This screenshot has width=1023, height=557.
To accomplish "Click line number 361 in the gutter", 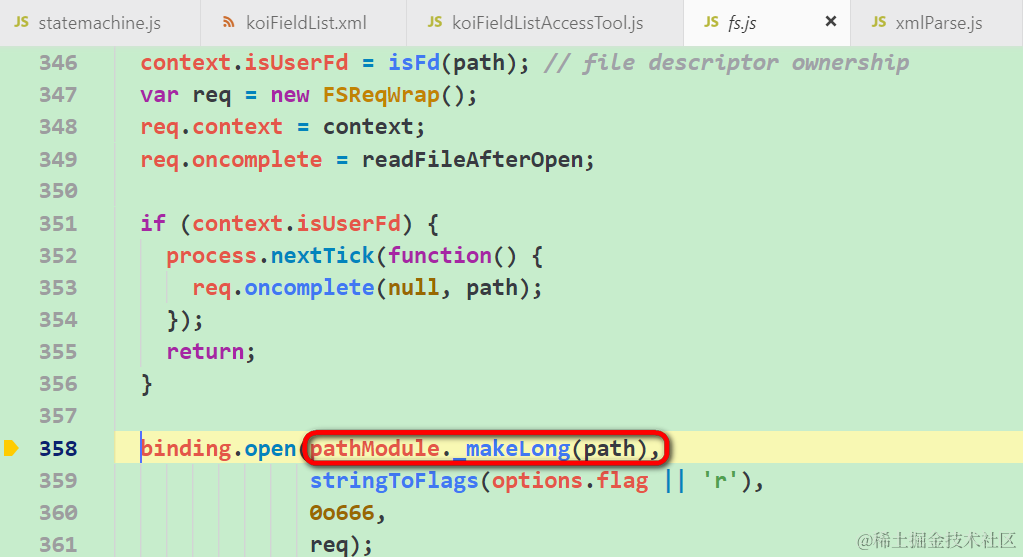I will 58,545.
